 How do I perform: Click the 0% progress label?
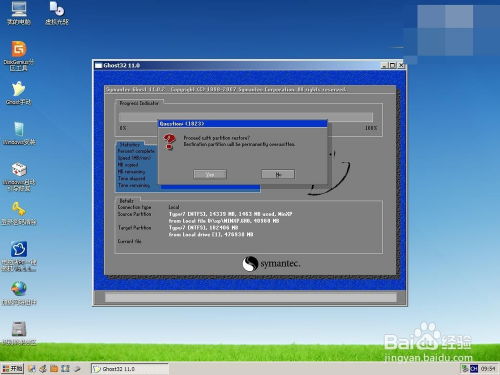[123, 128]
